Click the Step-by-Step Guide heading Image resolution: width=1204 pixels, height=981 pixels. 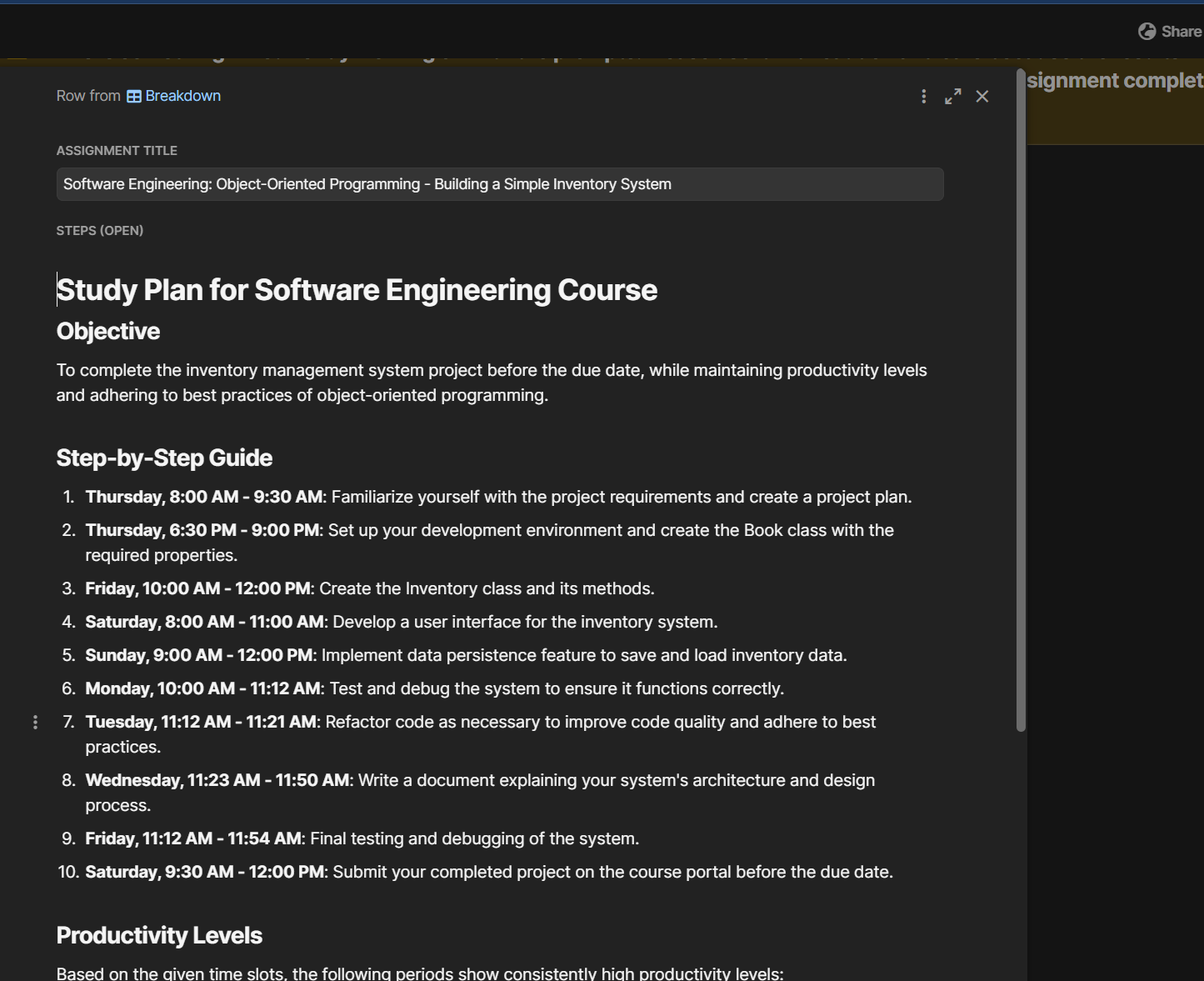pos(164,458)
